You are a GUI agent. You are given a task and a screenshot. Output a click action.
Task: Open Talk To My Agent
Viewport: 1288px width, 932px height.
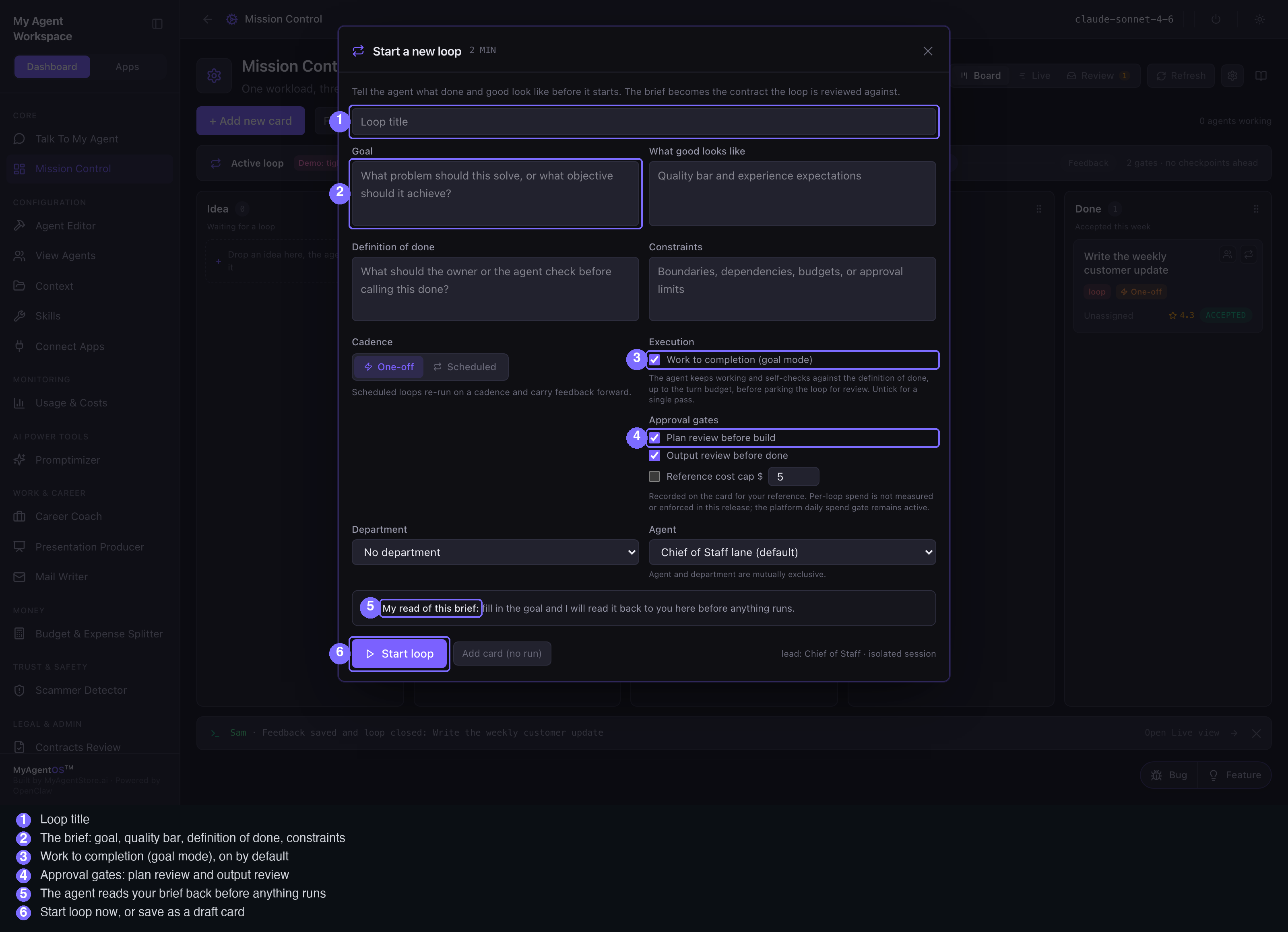[x=90, y=138]
